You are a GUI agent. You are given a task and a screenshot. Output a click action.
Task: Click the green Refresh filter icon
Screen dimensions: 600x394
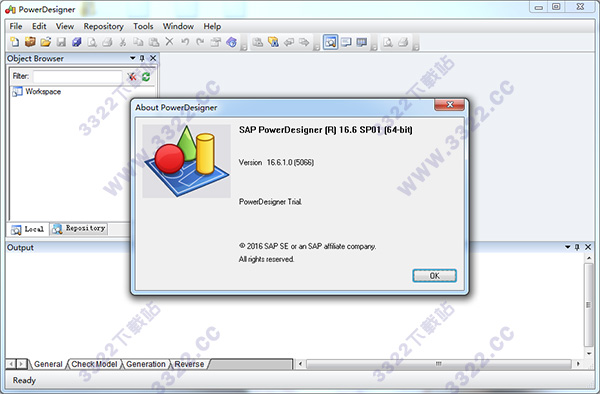146,77
